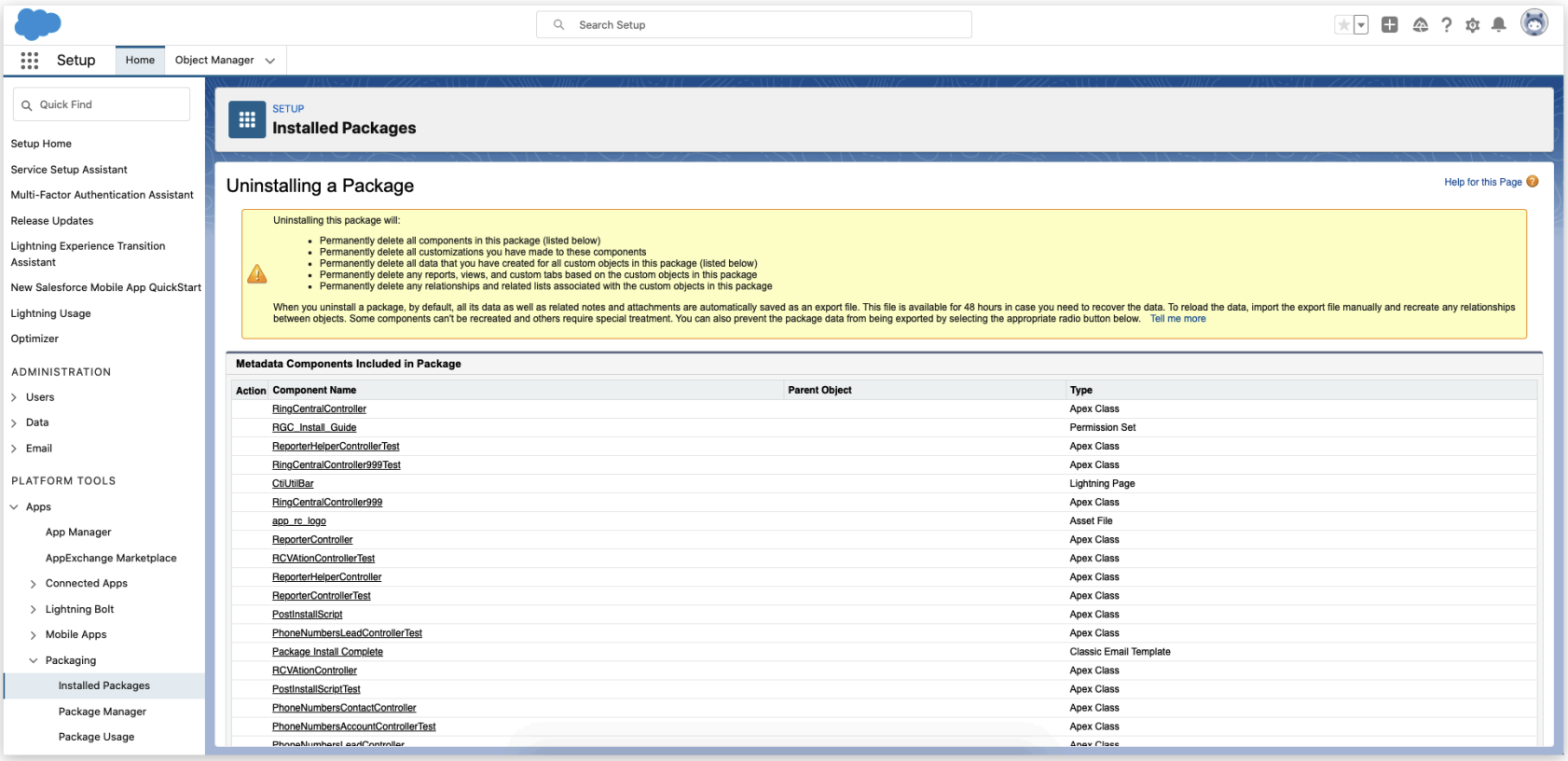The height and width of the screenshot is (761, 1568).
Task: Open the App Launcher grid icon
Action: (x=30, y=61)
